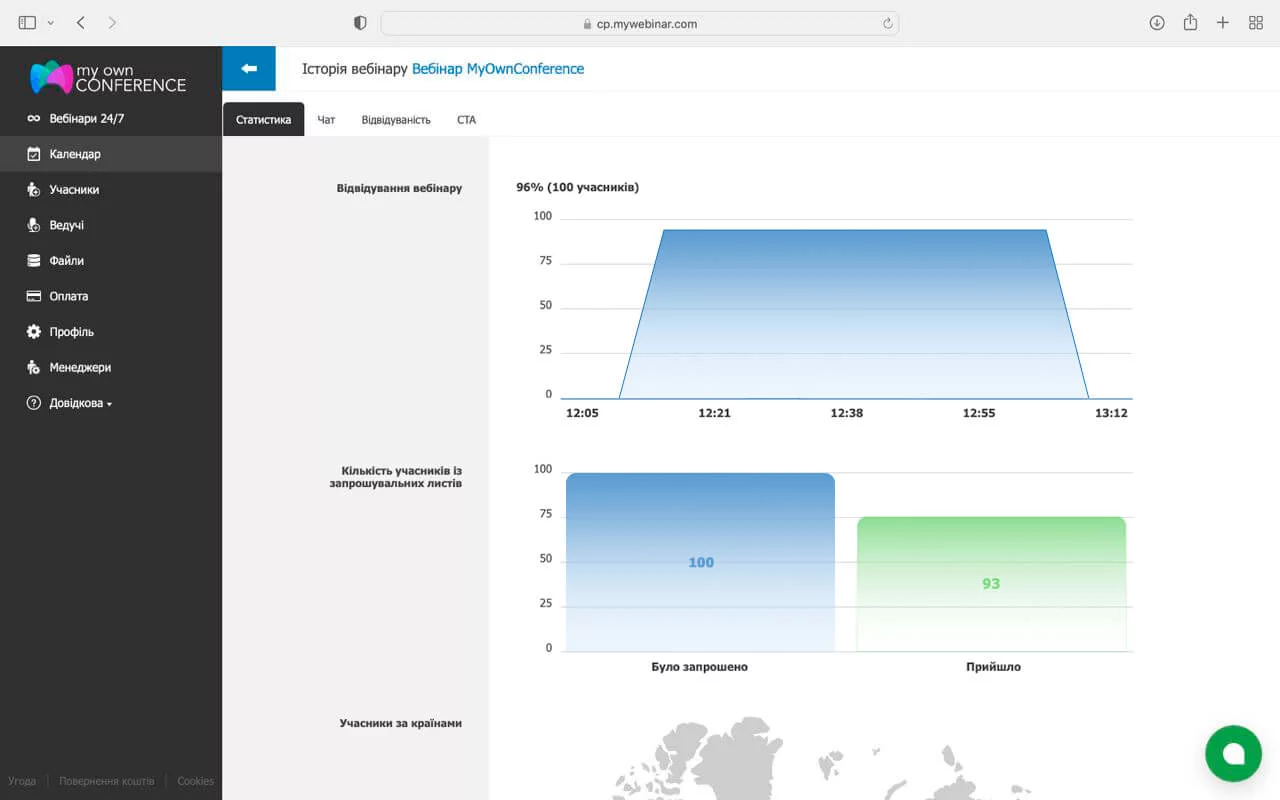
Task: Click the Profile gear icon
Action: [34, 332]
